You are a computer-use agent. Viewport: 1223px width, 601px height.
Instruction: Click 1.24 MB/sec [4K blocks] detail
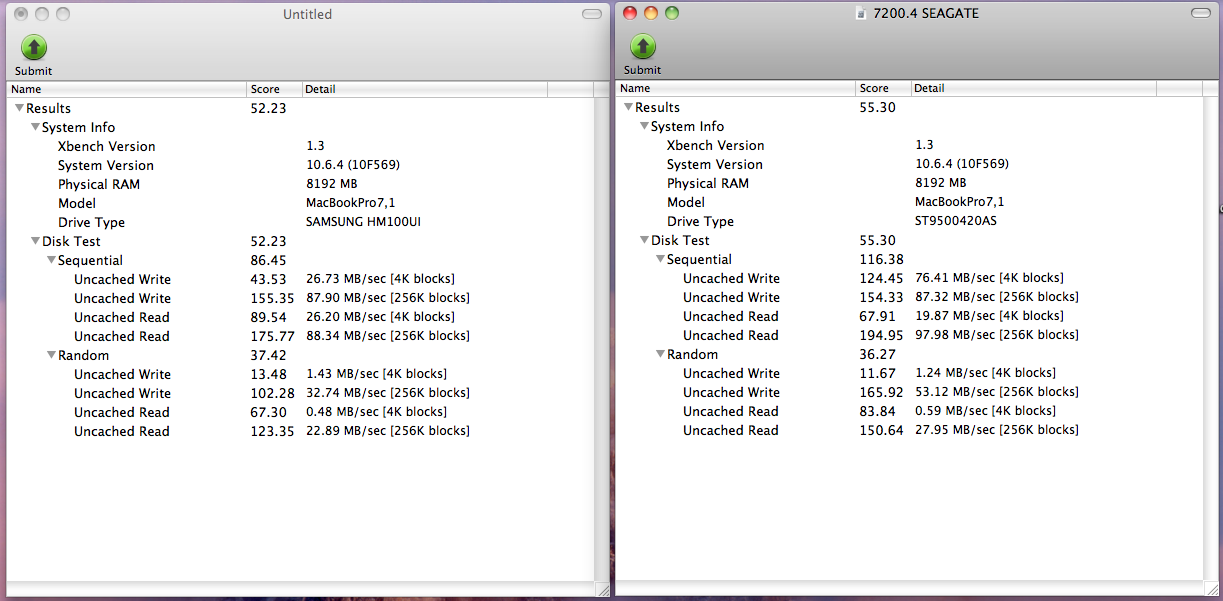pyautogui.click(x=985, y=373)
